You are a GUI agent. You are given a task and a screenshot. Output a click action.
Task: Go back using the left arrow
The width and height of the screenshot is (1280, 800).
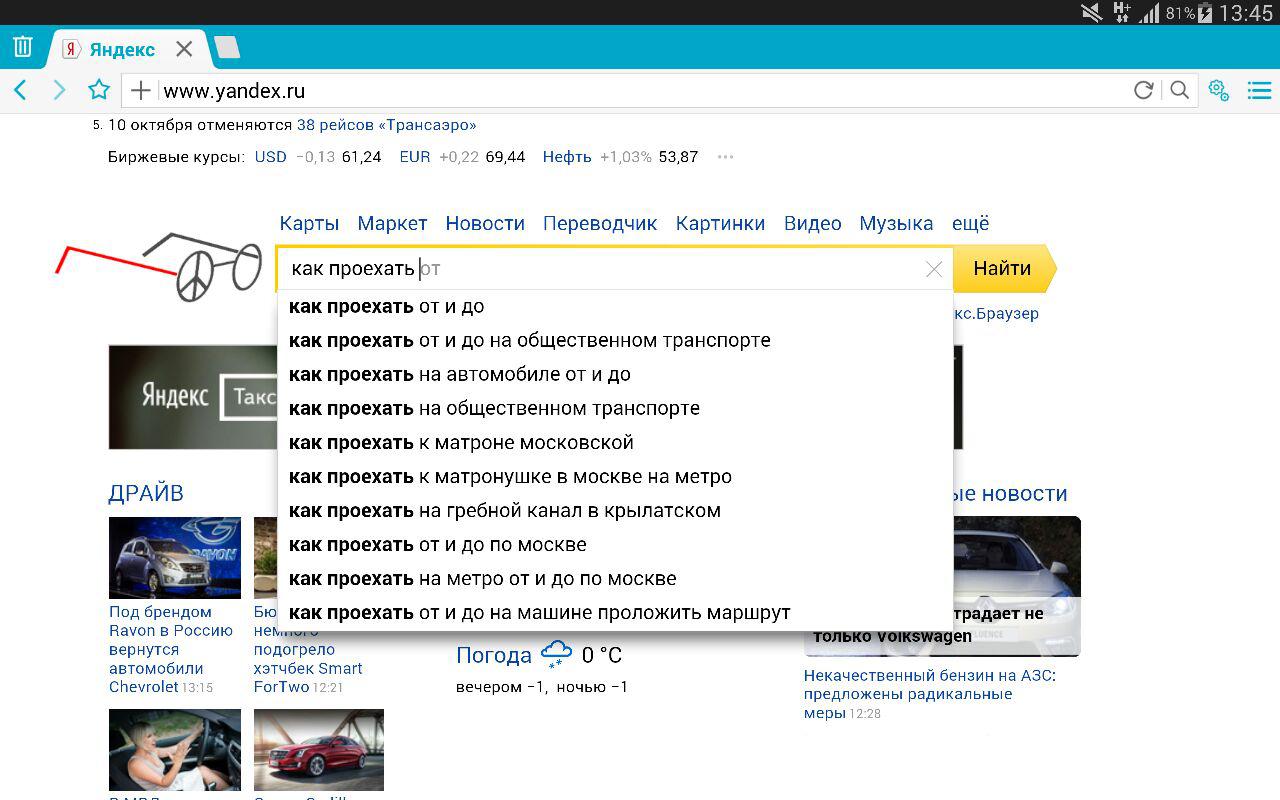click(x=21, y=91)
